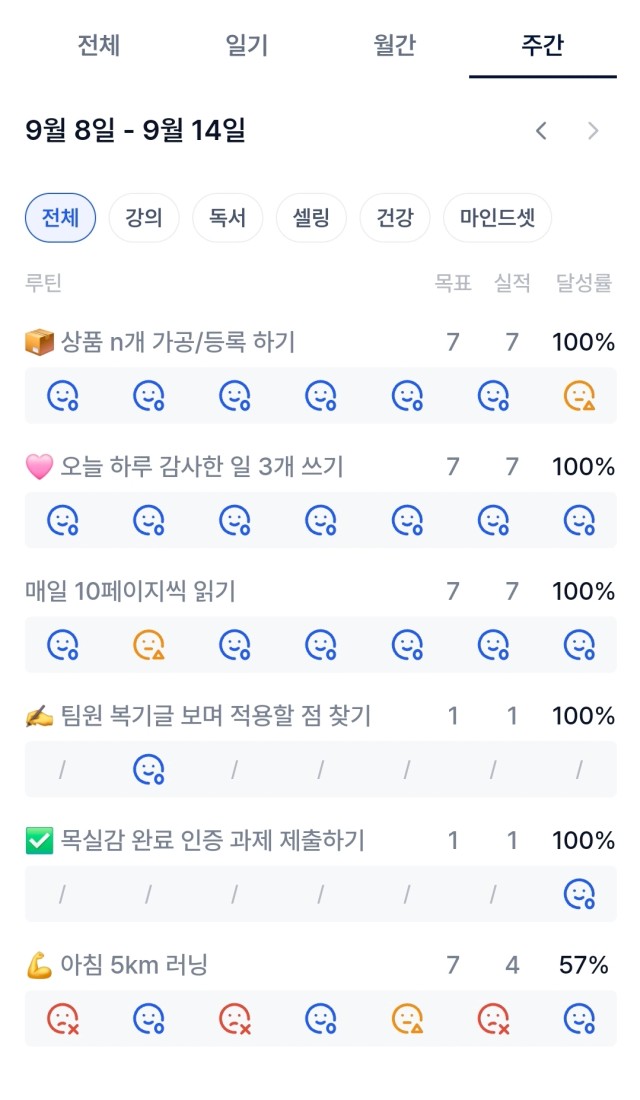Switch to the 월간 tab
Viewport: 640px width, 1100px height.
point(395,46)
